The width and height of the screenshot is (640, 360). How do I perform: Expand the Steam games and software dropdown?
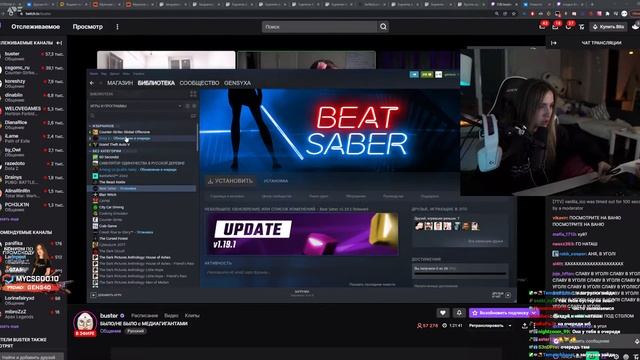click(x=180, y=106)
